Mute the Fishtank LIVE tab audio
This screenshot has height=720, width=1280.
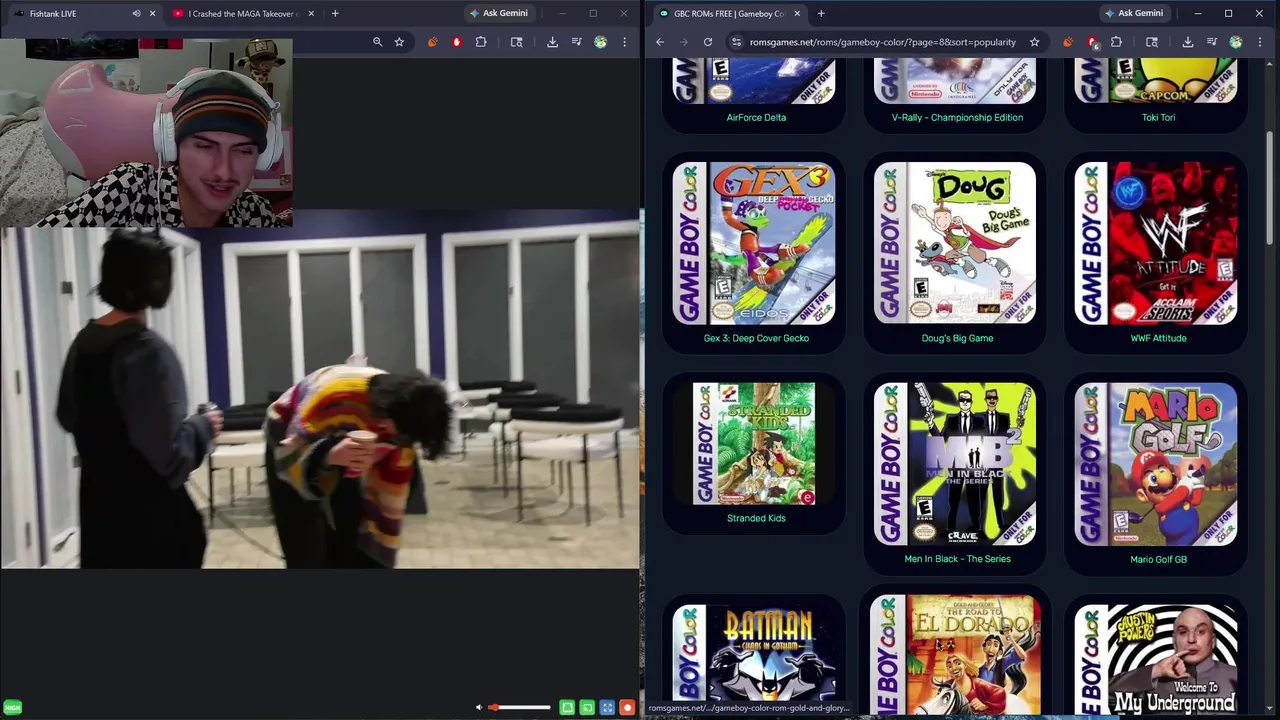(x=136, y=13)
